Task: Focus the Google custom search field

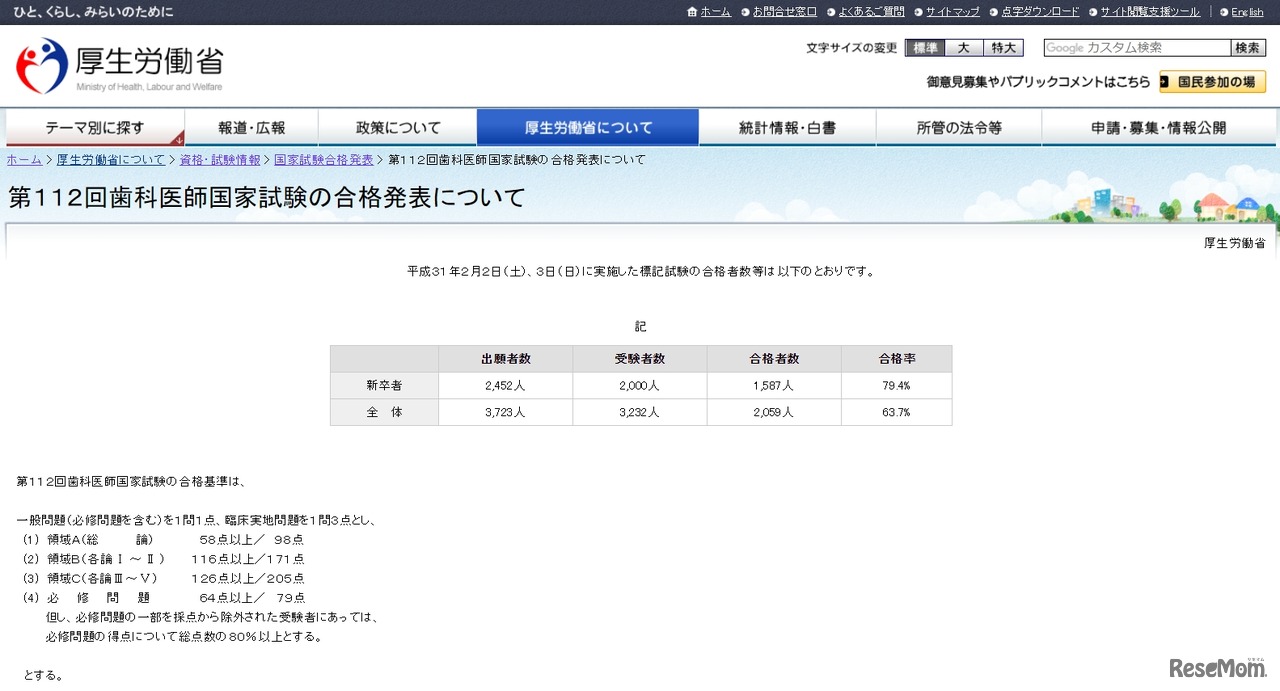Action: tap(1136, 48)
